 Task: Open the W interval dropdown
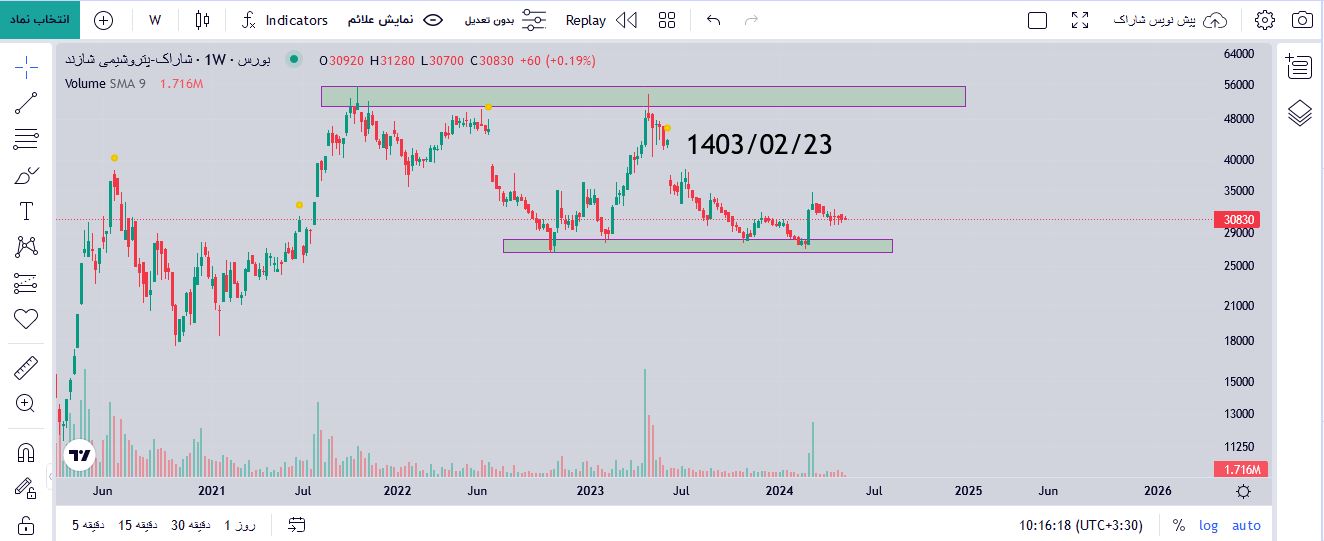coord(155,20)
